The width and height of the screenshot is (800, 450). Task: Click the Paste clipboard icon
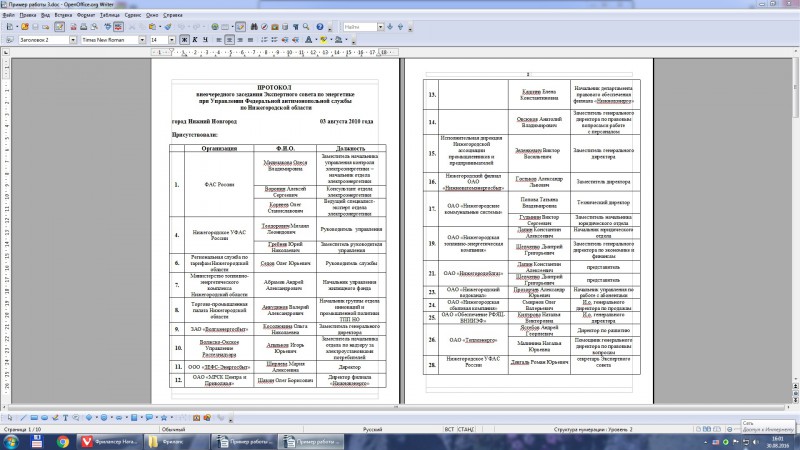point(152,27)
